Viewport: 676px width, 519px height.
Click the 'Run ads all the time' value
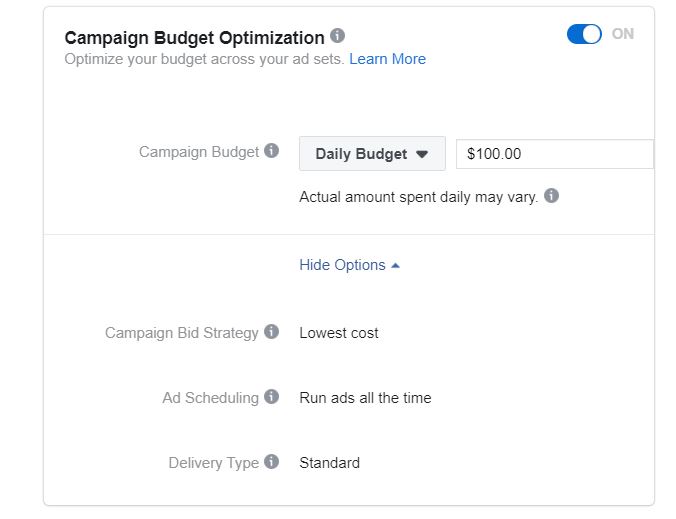(x=365, y=397)
